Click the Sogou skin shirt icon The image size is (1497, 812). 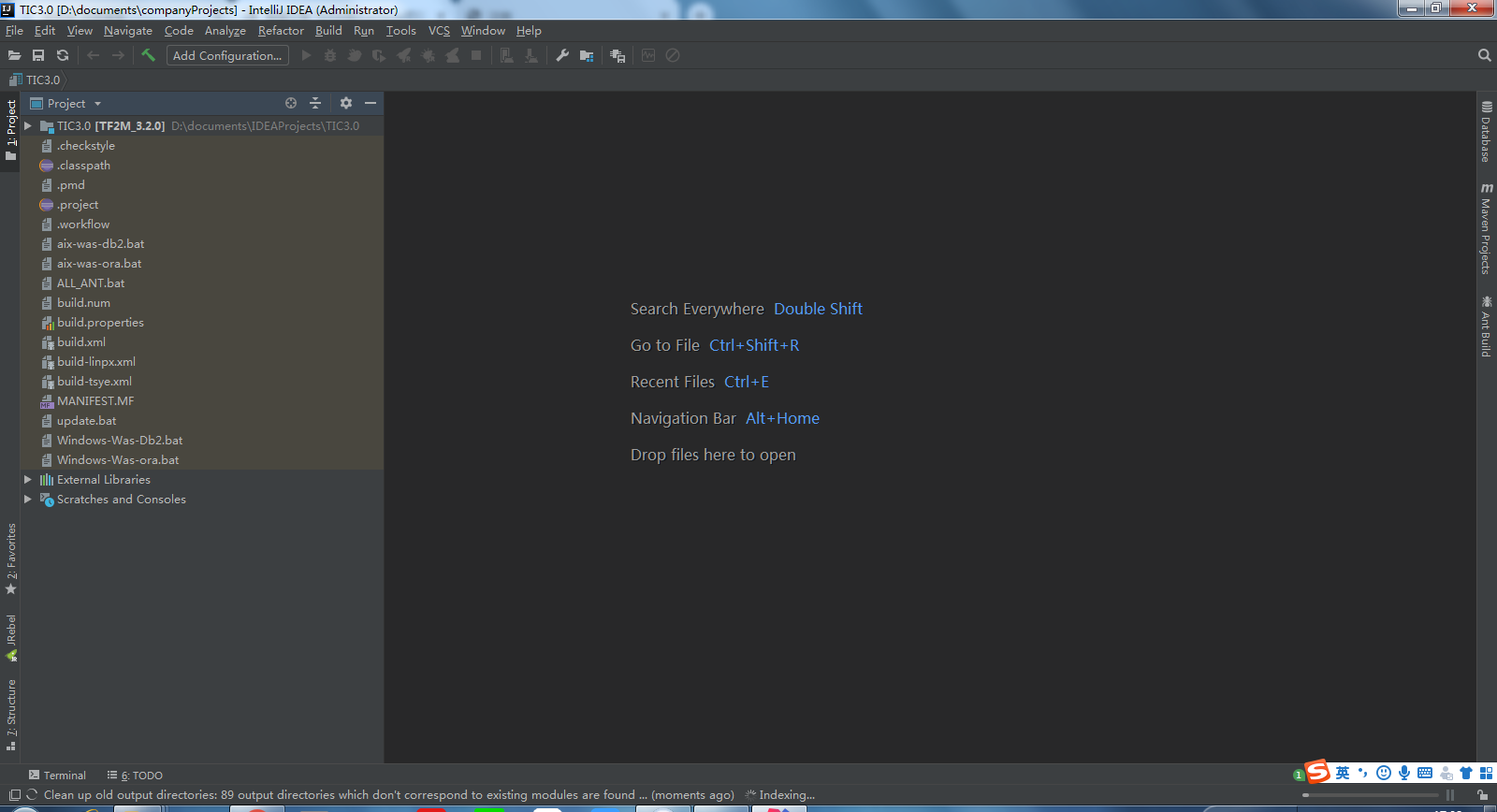1466,773
